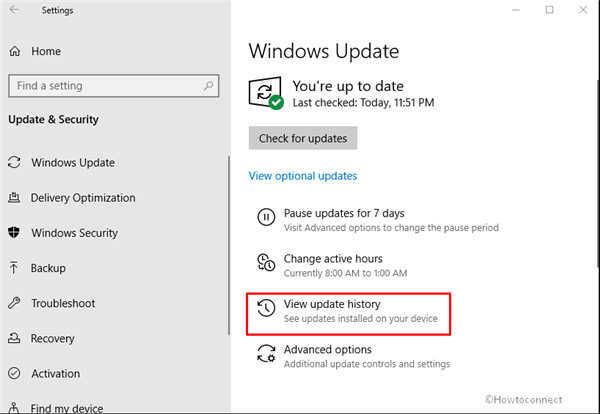This screenshot has height=414, width=600.
Task: Click the pause updates icon
Action: point(266,217)
